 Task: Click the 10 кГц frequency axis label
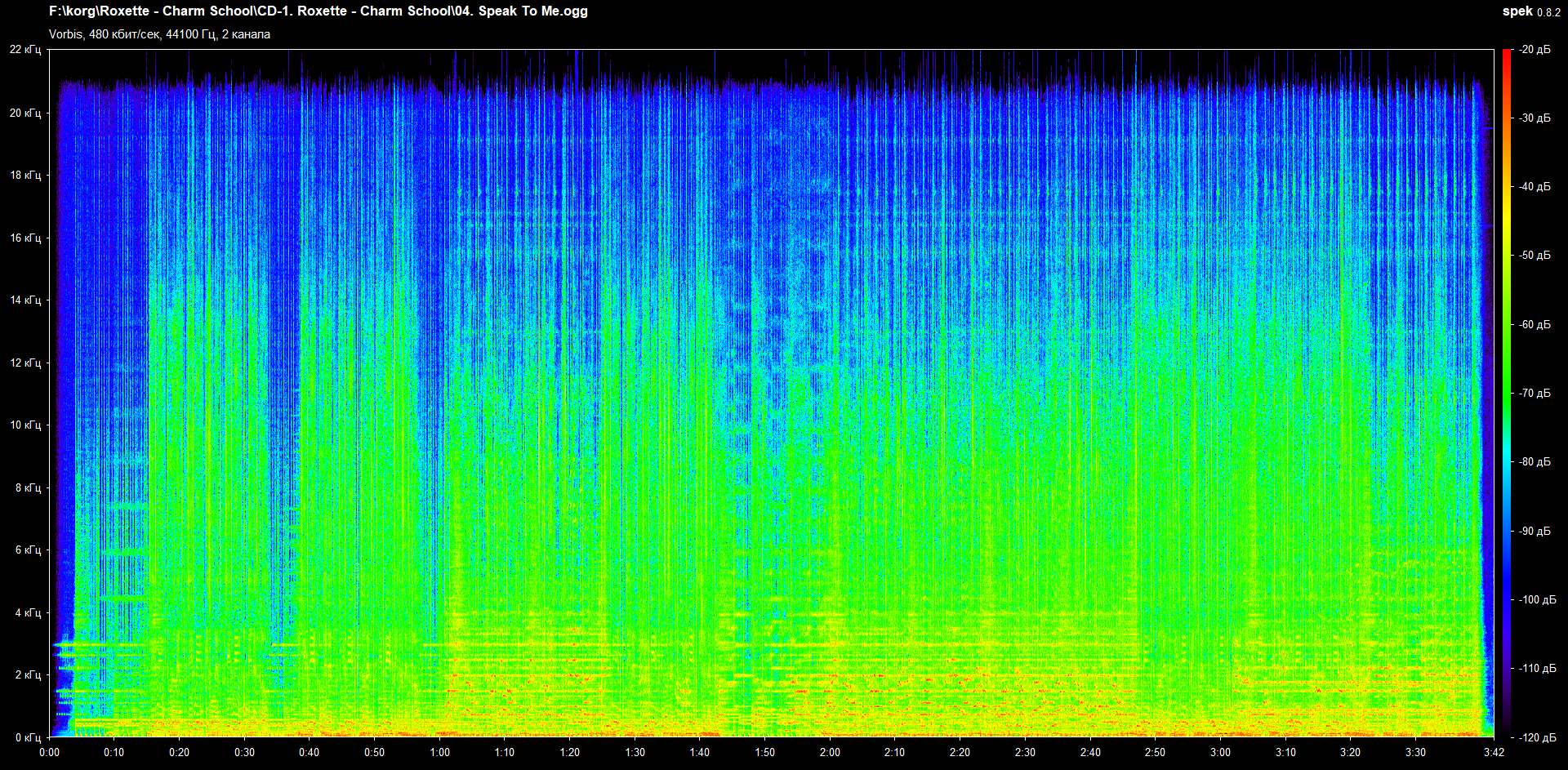click(25, 425)
